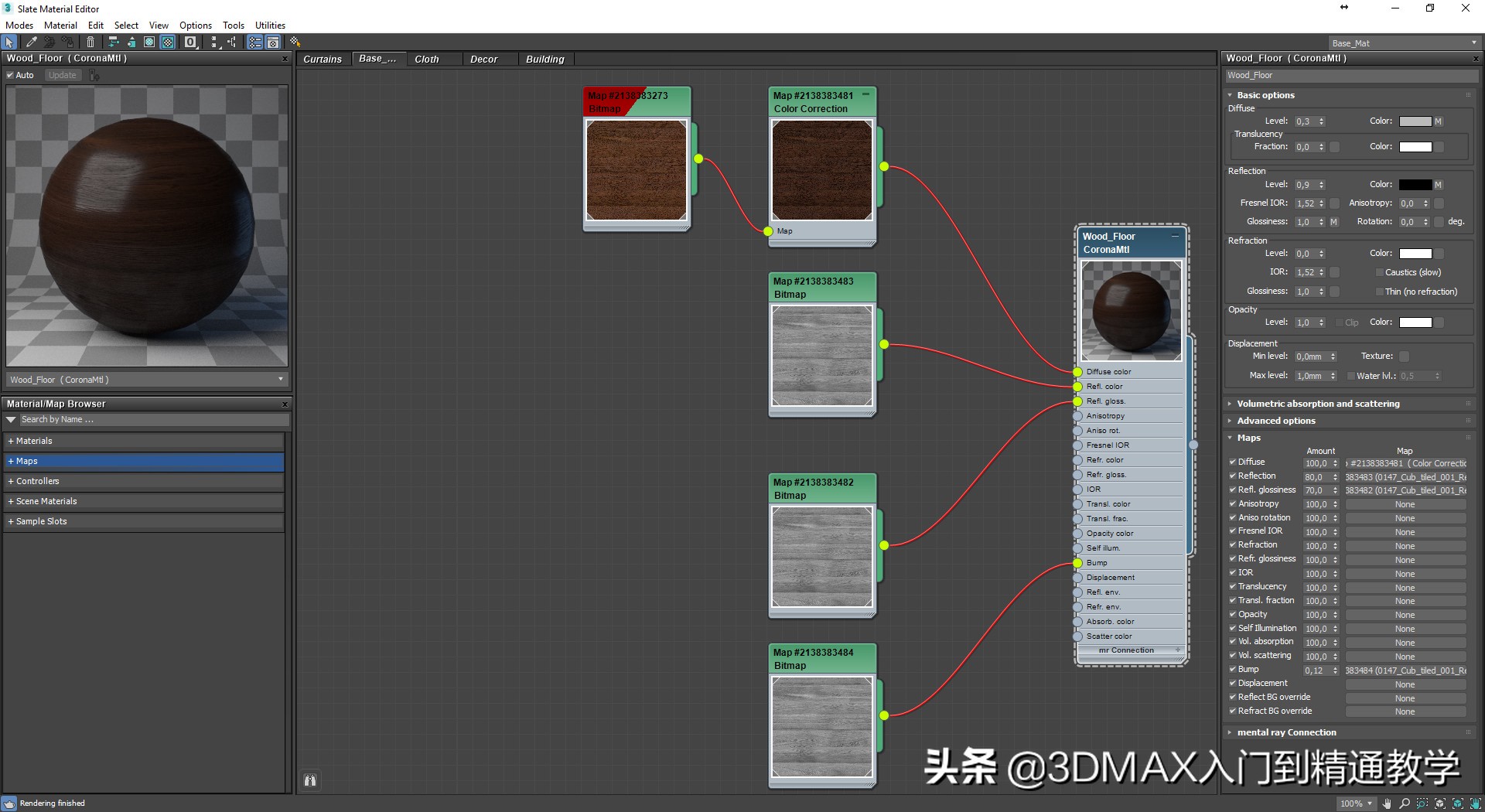The height and width of the screenshot is (812, 1485).
Task: Click the Update button in preview panel
Action: [x=62, y=75]
